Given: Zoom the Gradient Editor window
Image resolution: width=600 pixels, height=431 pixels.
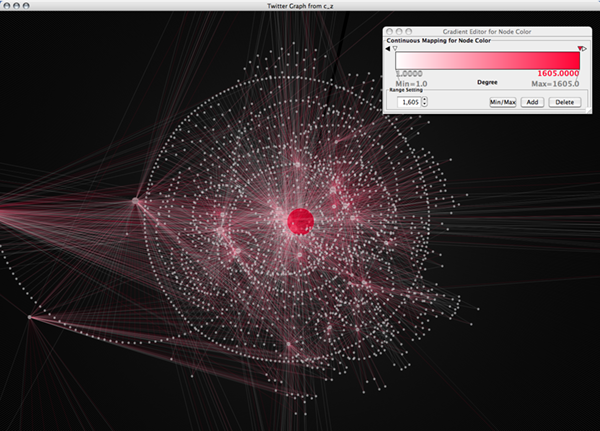Looking at the screenshot, I should point(408,33).
